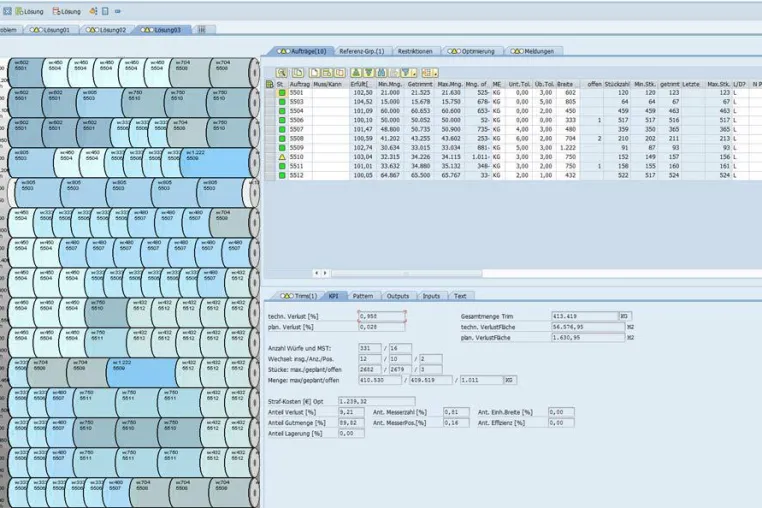
Task: Click the yellow warning icon of order 5510
Action: click(282, 157)
